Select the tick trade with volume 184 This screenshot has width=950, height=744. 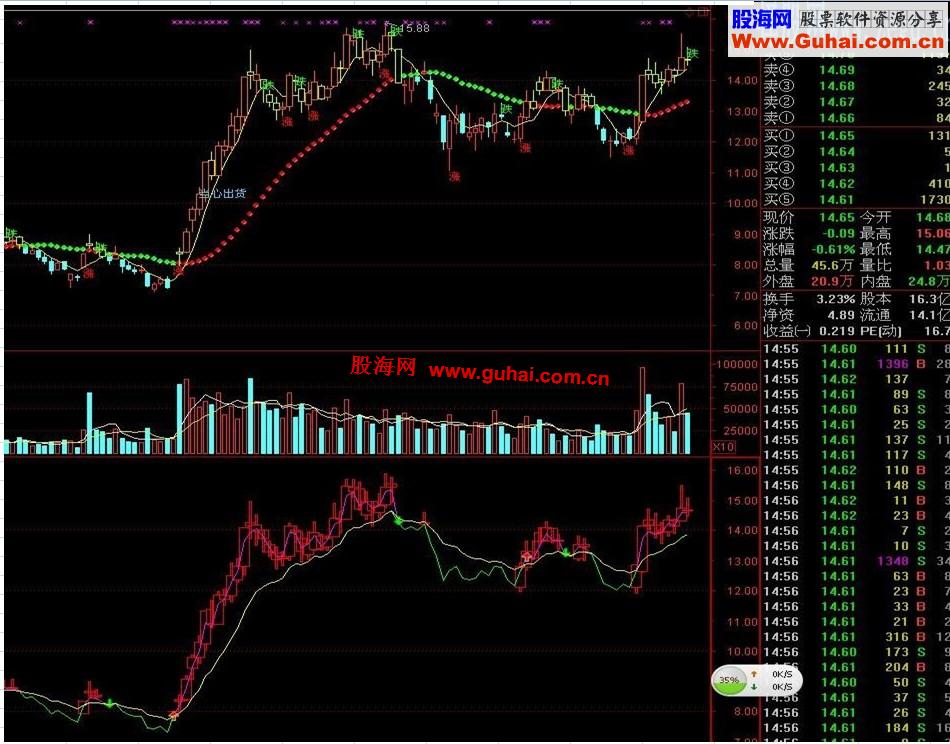tap(855, 727)
